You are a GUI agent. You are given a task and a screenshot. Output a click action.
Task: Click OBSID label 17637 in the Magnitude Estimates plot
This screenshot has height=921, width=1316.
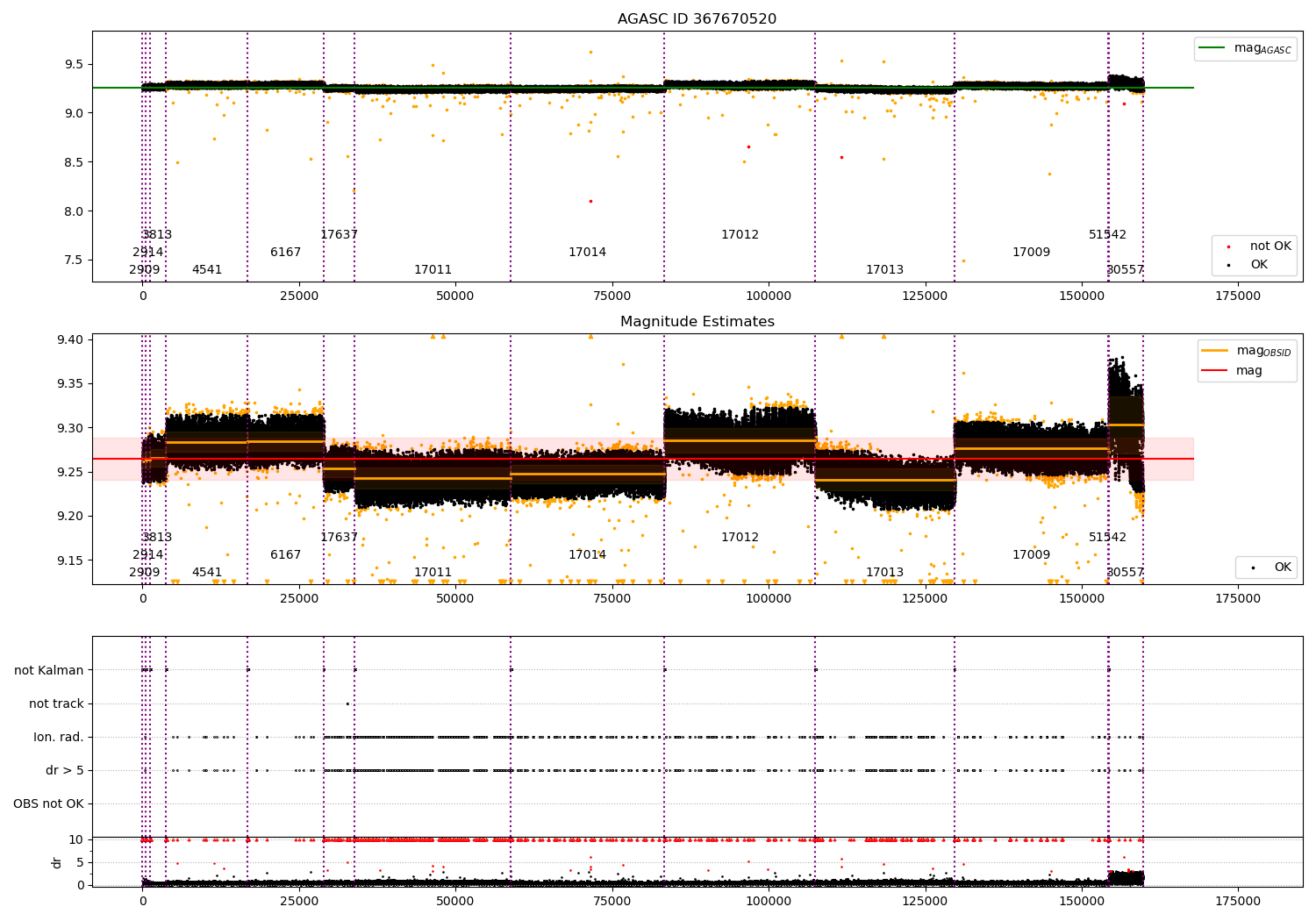pos(340,538)
